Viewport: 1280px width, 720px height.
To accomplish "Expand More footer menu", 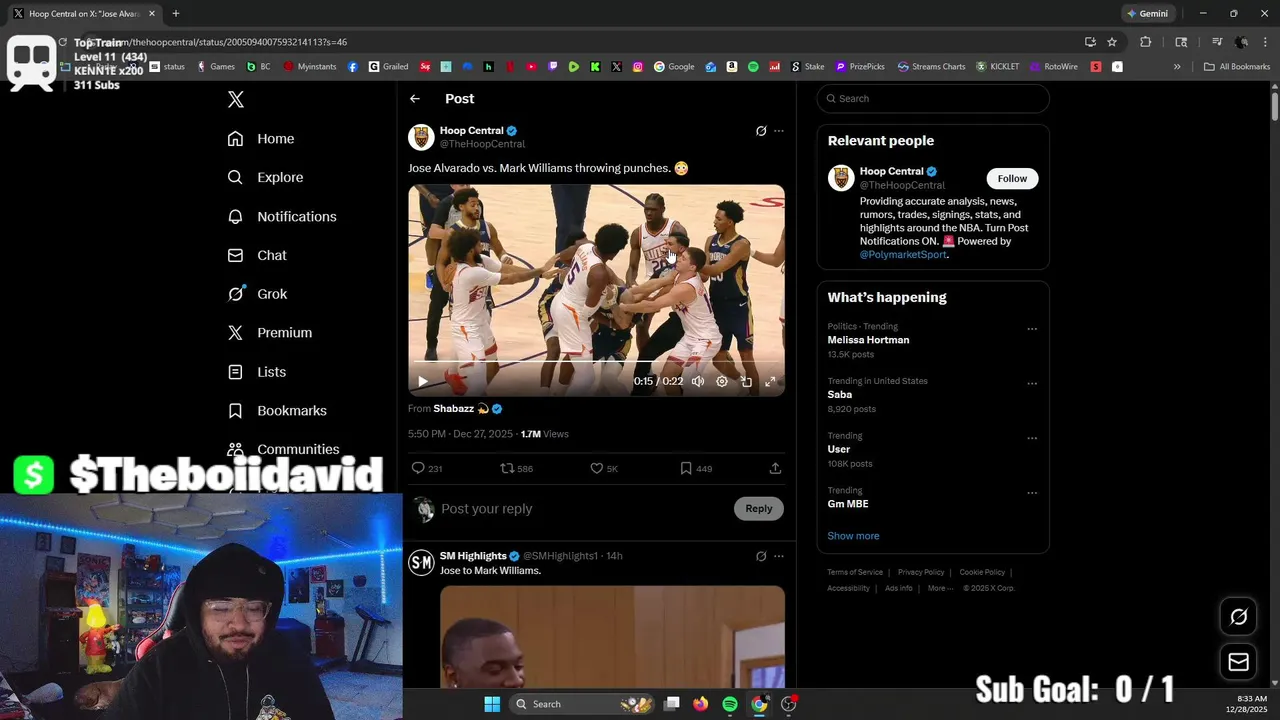I will 939,588.
